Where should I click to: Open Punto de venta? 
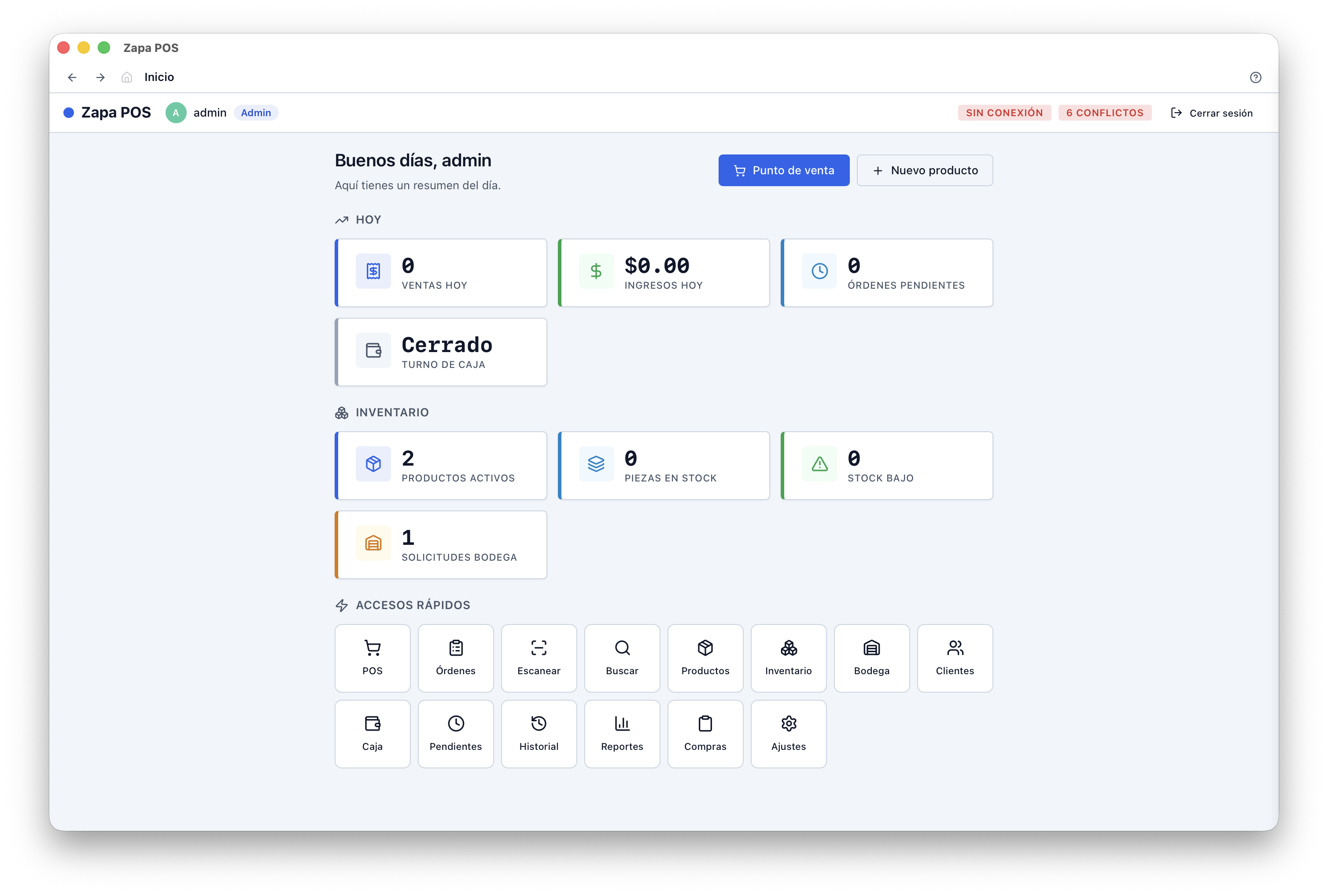783,170
